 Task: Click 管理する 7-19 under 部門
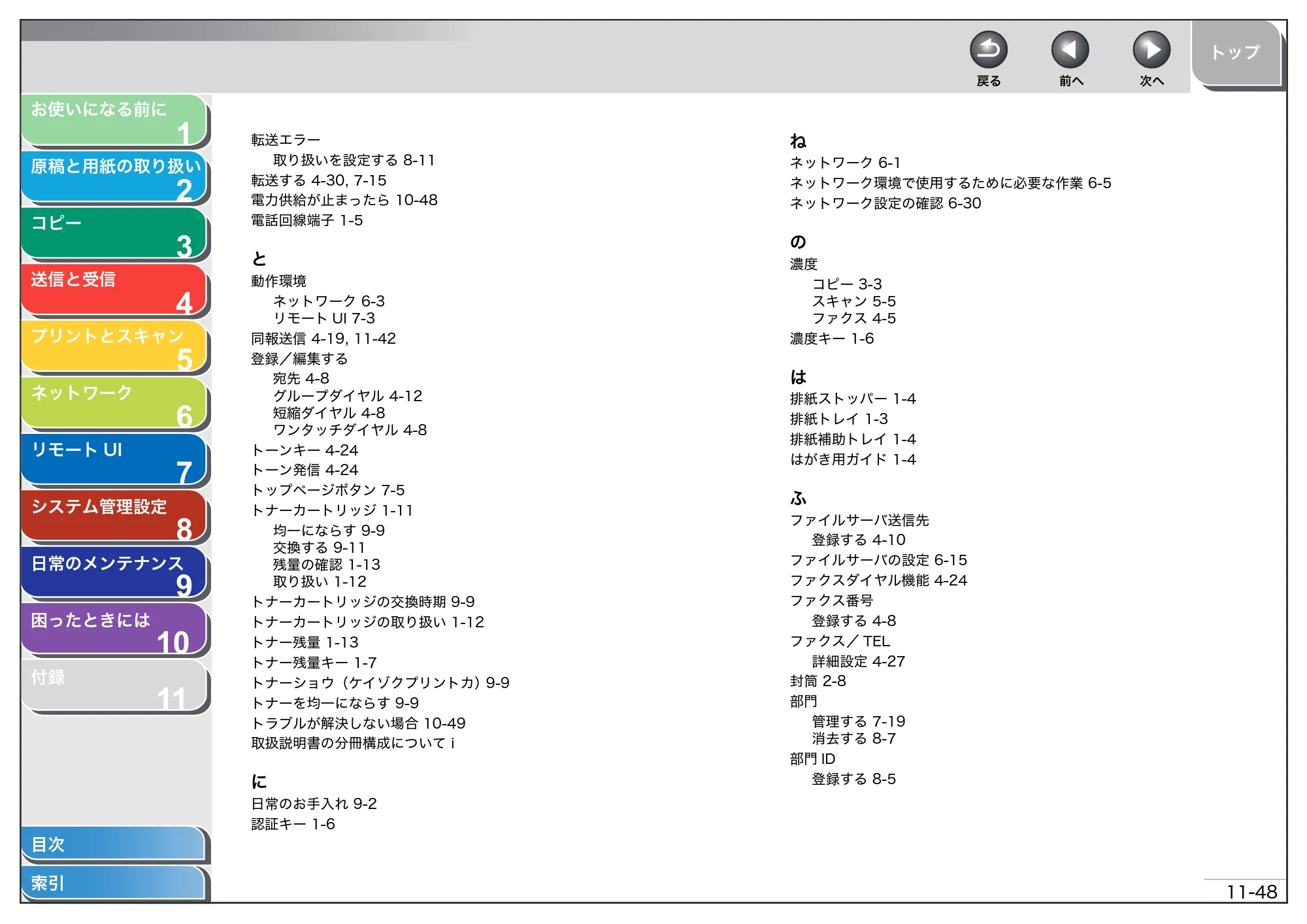pos(859,721)
